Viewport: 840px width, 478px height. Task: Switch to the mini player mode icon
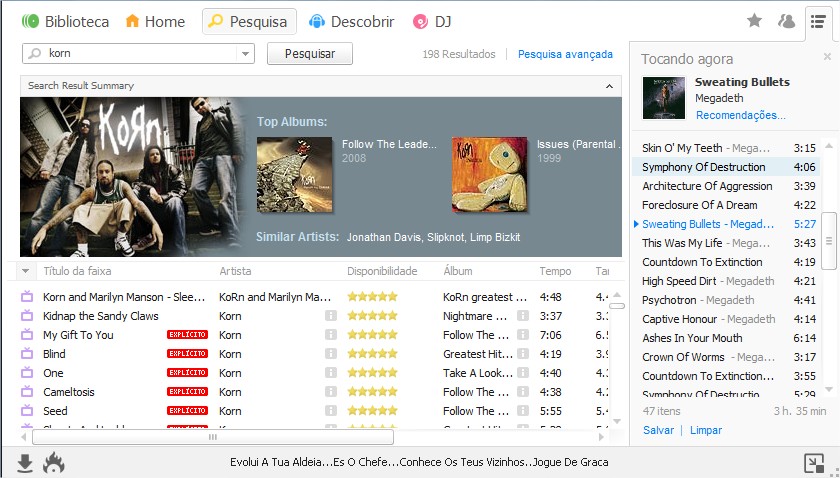pos(814,462)
